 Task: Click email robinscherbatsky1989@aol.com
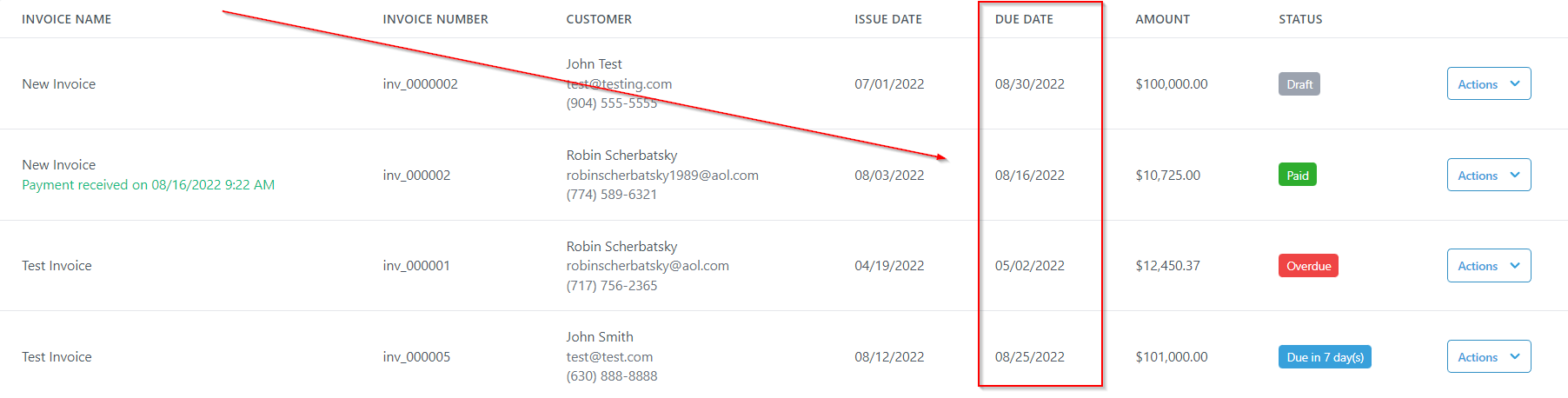coord(662,176)
